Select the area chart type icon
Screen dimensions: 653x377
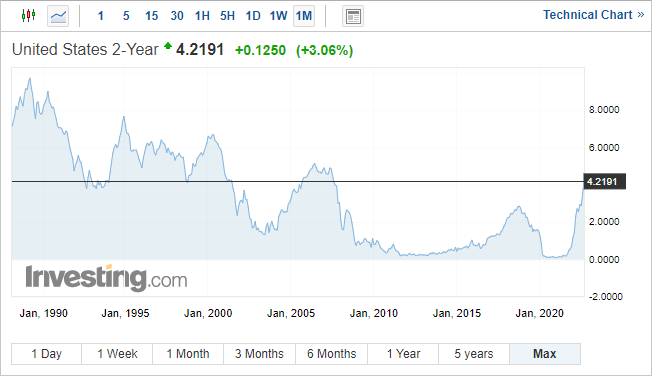coord(58,16)
